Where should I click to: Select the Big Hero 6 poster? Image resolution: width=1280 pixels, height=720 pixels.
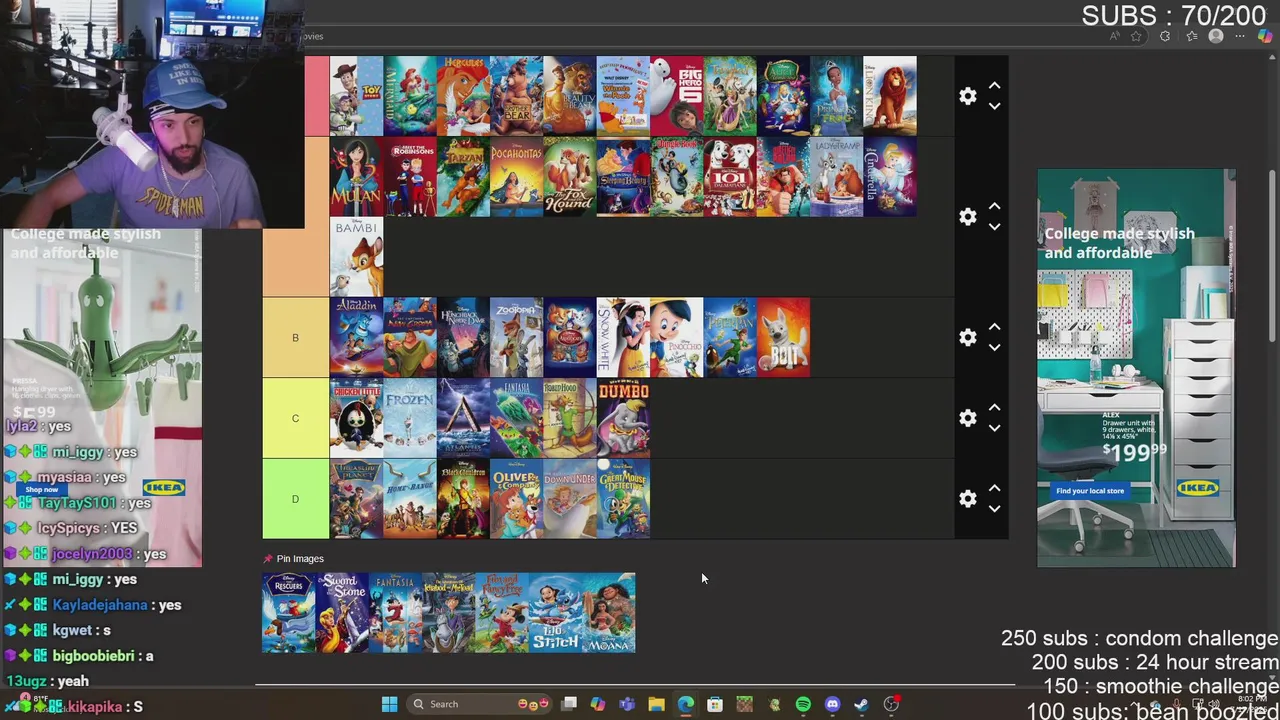tap(676, 96)
